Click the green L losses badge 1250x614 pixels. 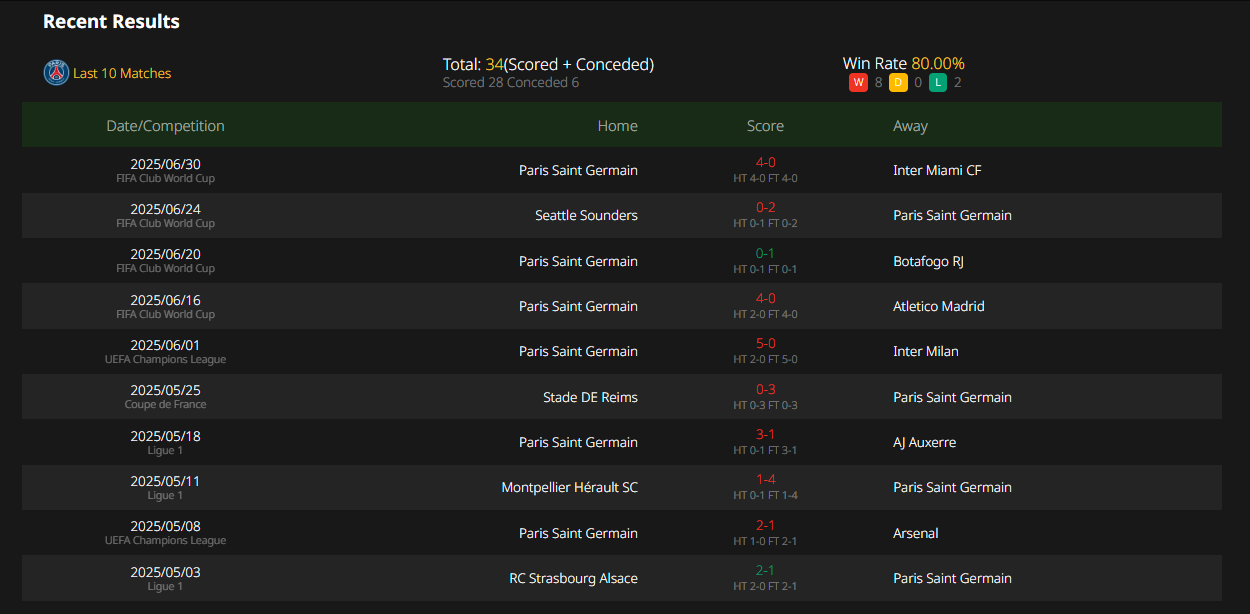pyautogui.click(x=937, y=83)
